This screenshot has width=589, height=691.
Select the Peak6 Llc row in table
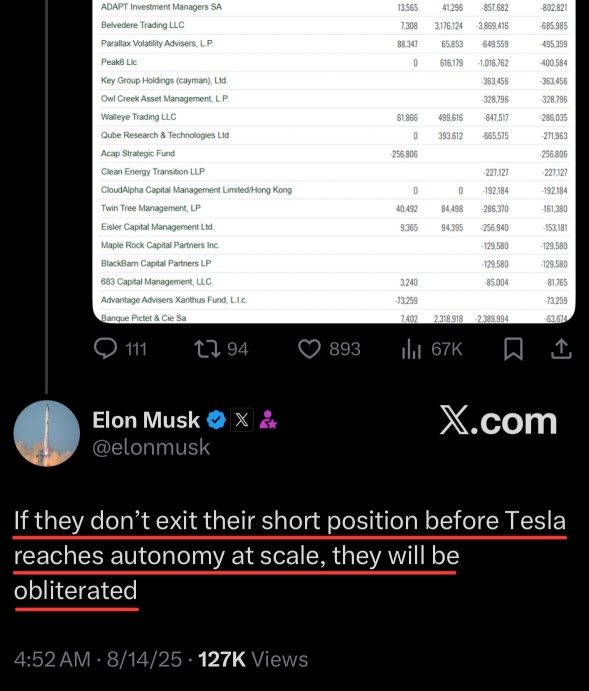click(x=334, y=63)
